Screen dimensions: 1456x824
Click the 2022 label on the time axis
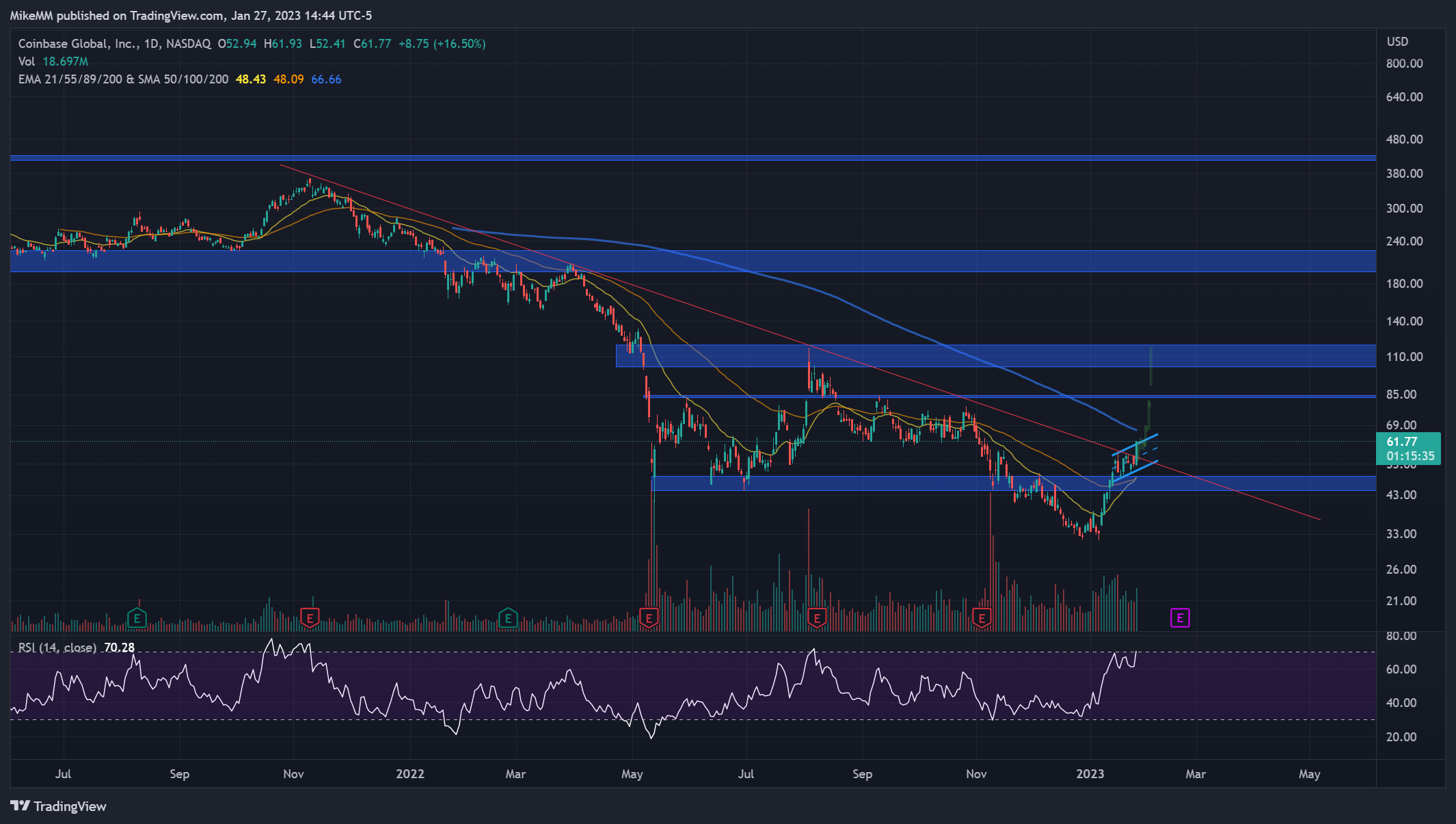click(410, 774)
